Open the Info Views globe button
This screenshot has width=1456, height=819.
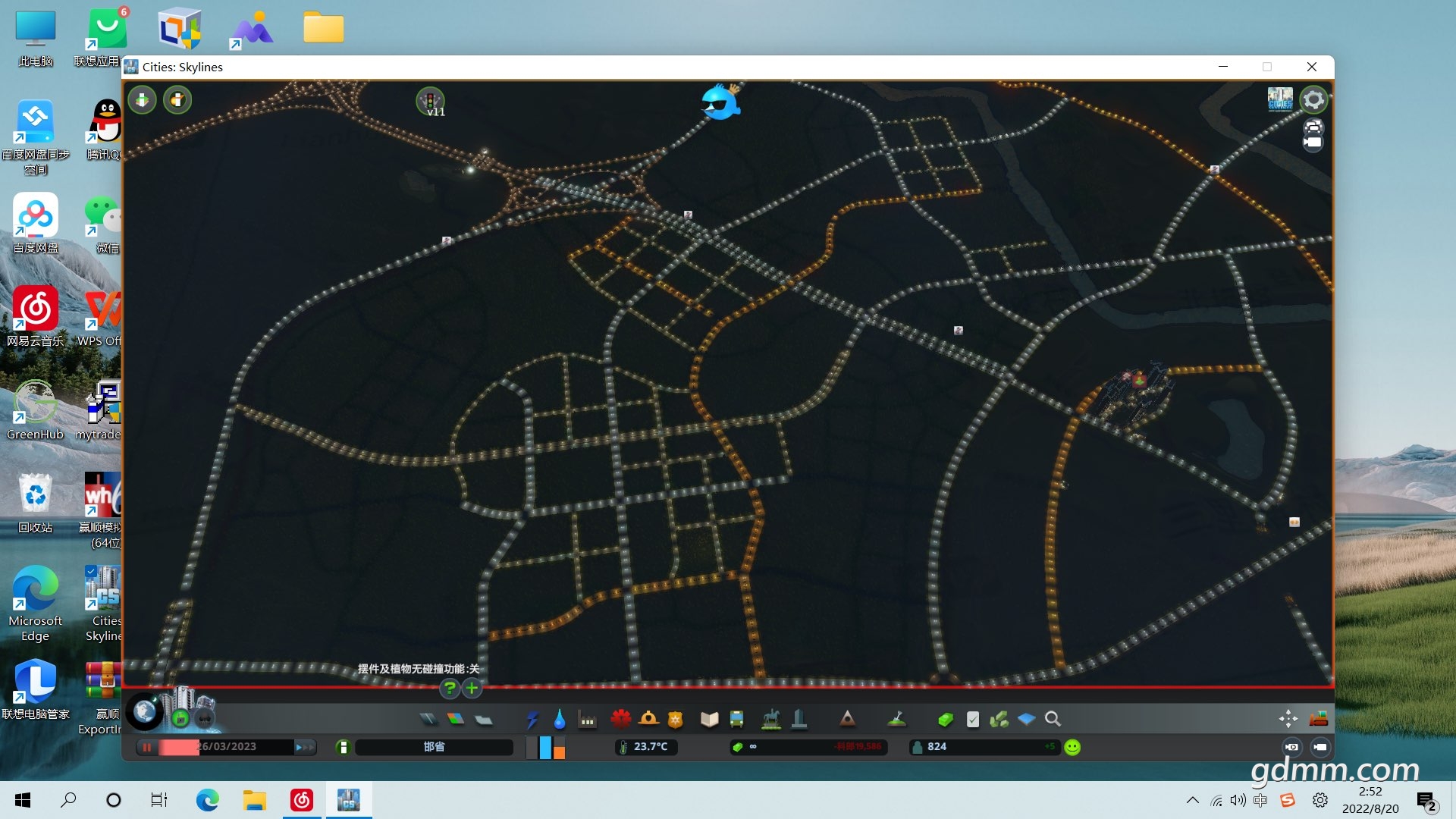tap(144, 712)
